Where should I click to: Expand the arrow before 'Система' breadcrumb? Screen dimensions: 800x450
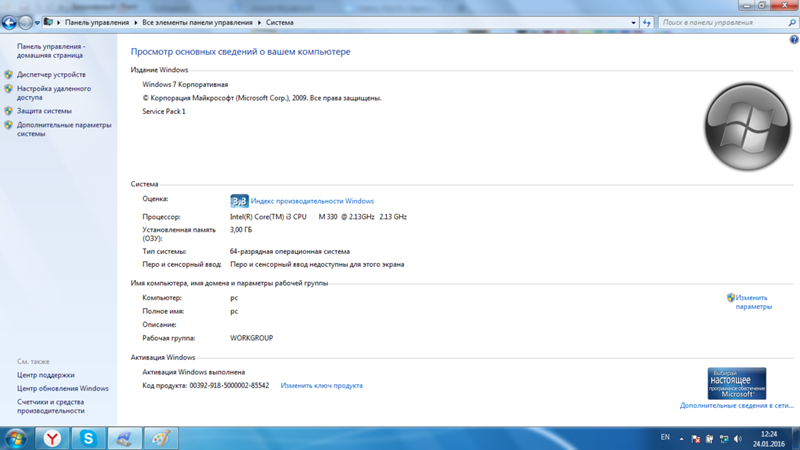[x=259, y=22]
